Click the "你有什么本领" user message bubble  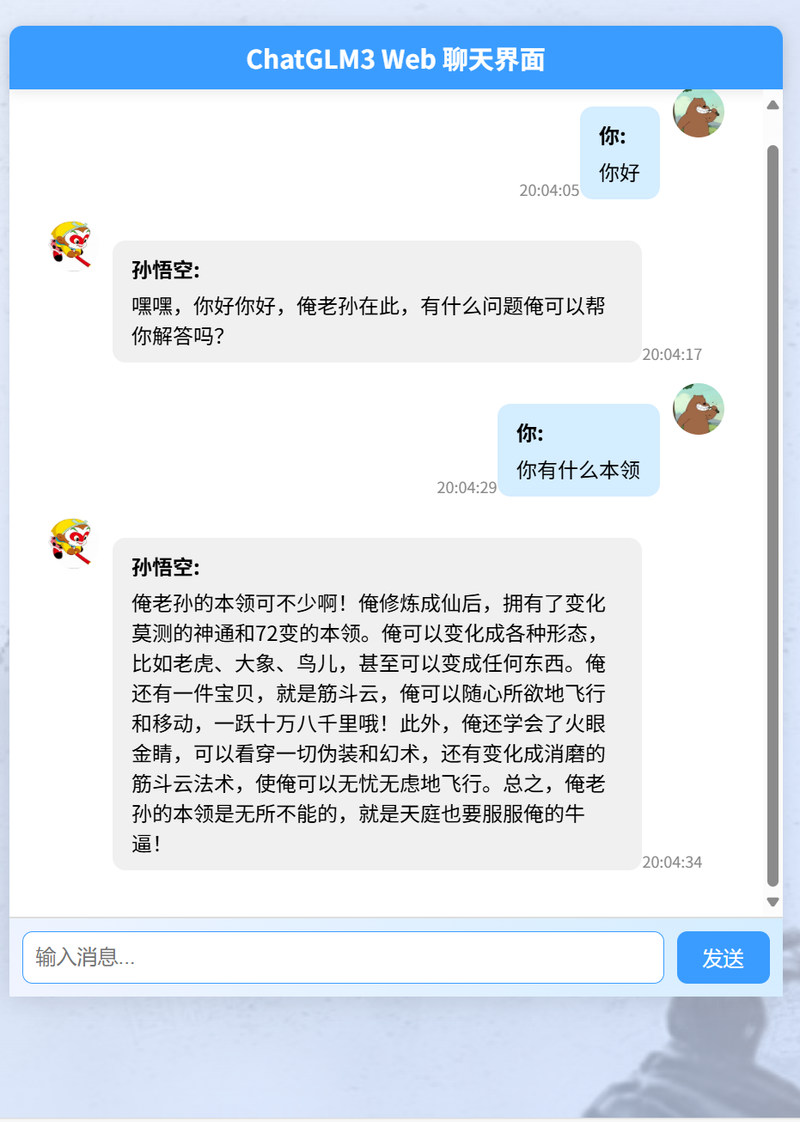[578, 450]
